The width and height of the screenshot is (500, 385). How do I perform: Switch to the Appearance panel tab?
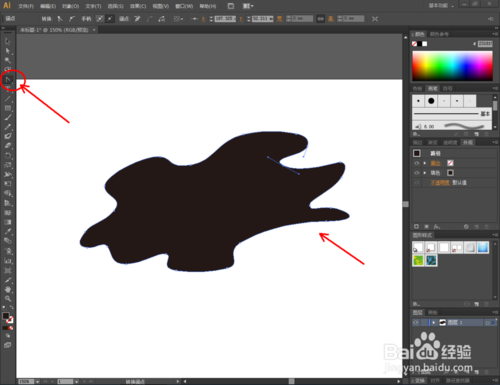coord(468,143)
